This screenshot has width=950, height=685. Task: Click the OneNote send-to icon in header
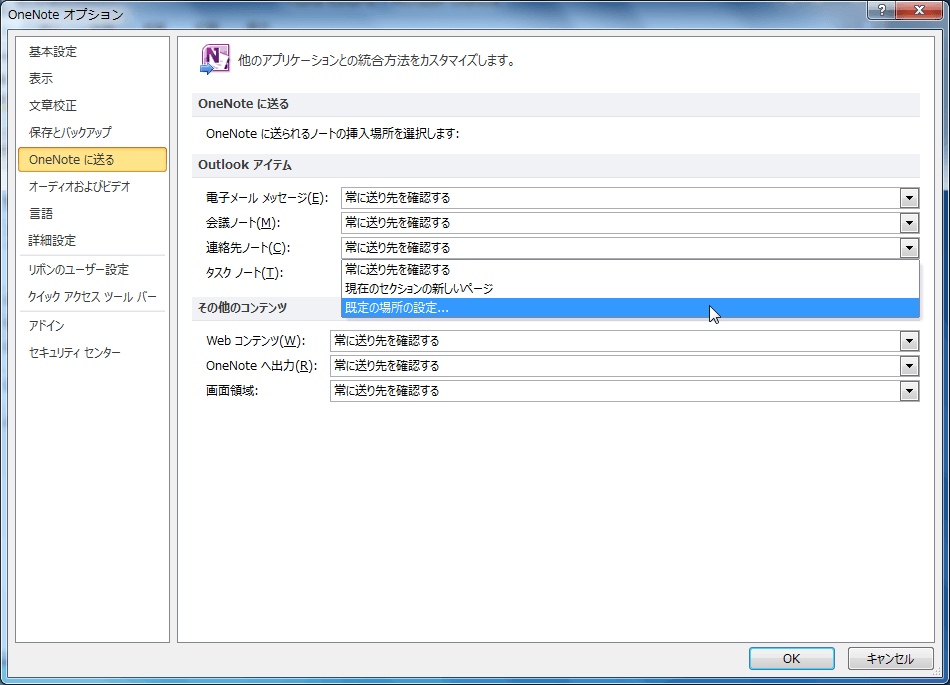(x=214, y=59)
